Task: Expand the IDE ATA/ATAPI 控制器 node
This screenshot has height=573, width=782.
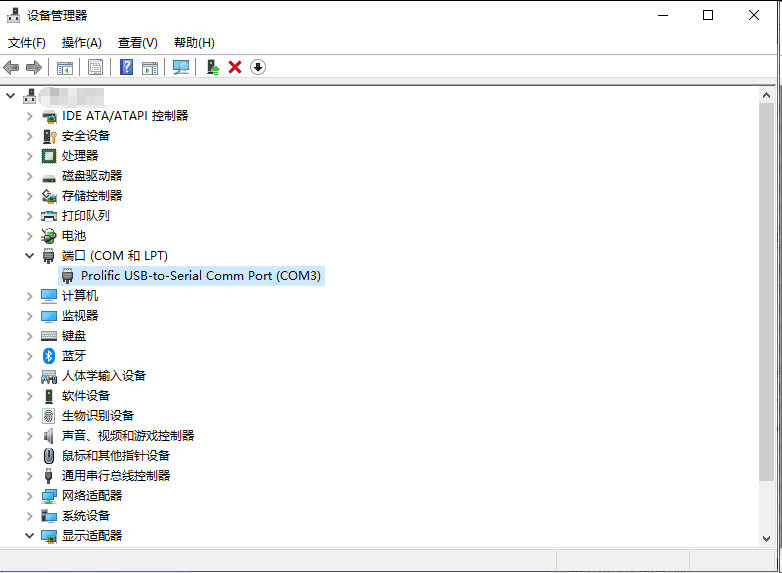Action: click(x=29, y=116)
